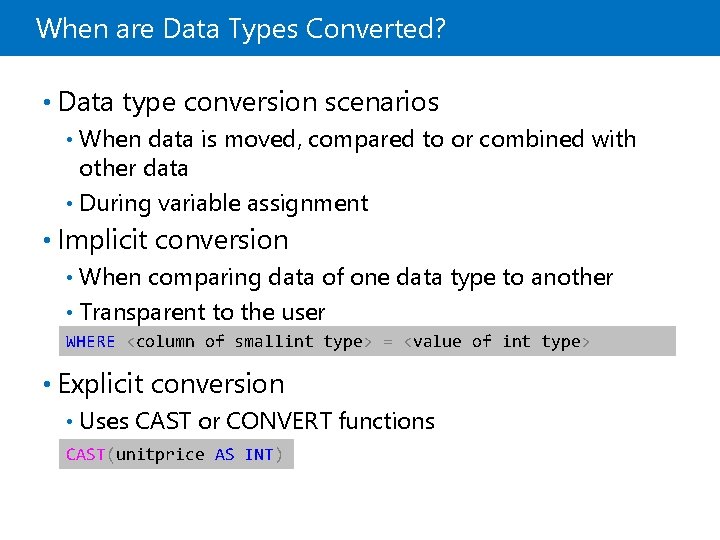The image size is (720, 540).
Task: Click the 'Uses CAST or CONVERT functions' bullet
Action: point(256,421)
